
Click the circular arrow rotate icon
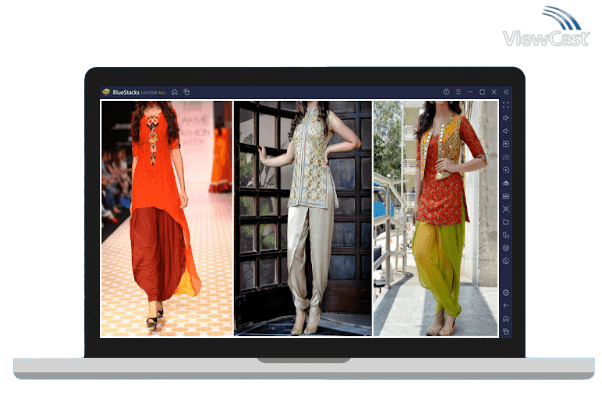pos(506,261)
